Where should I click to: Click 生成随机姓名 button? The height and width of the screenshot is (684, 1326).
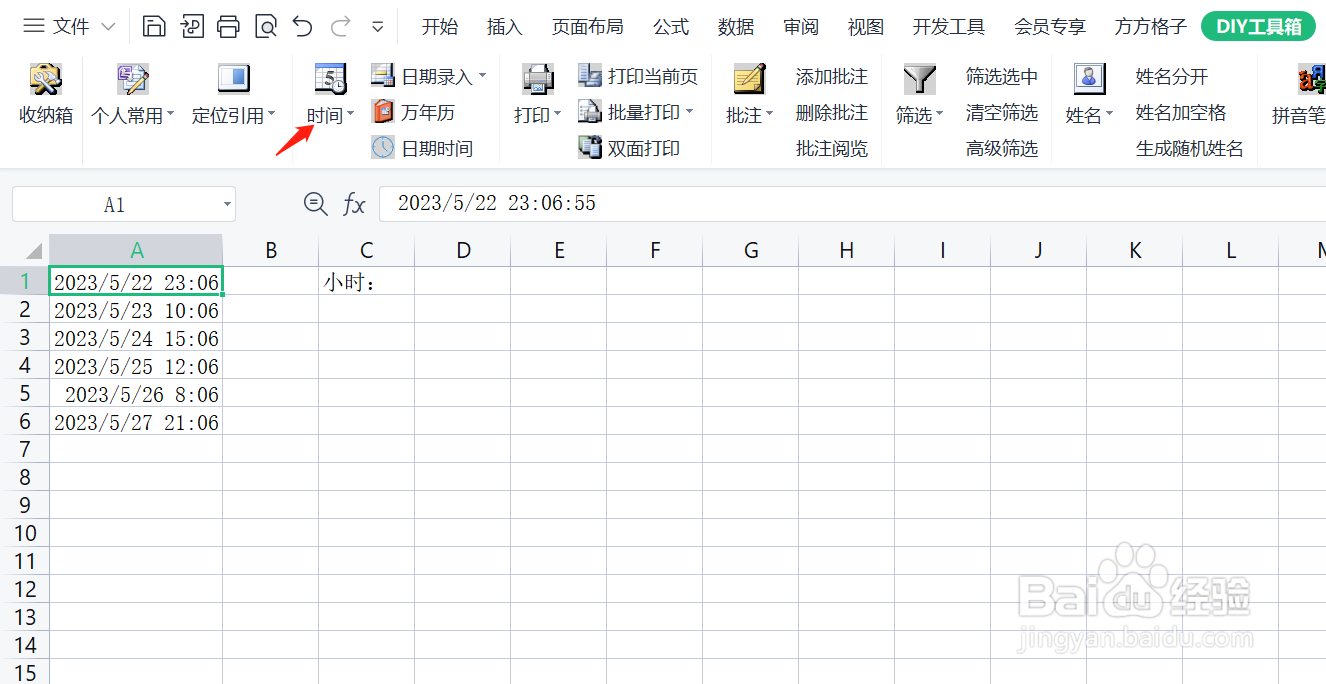(1190, 148)
